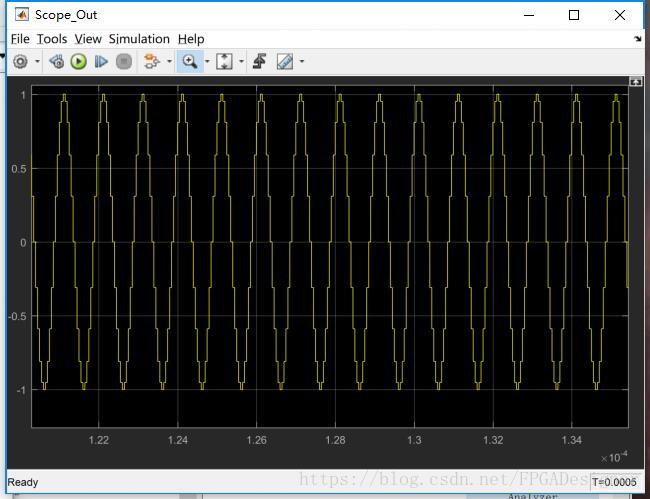Click the Highlight Simulink Block icon

coord(151,61)
